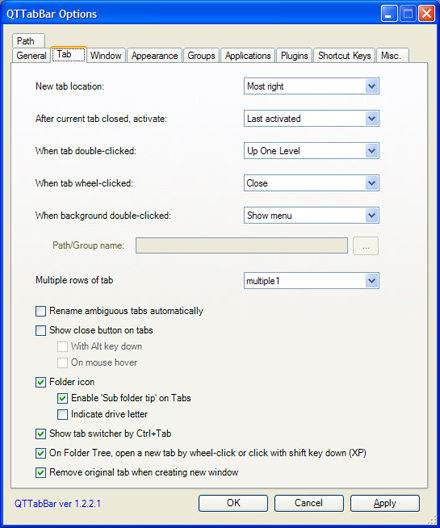Click the OK button
The width and height of the screenshot is (440, 528).
pos(233,503)
